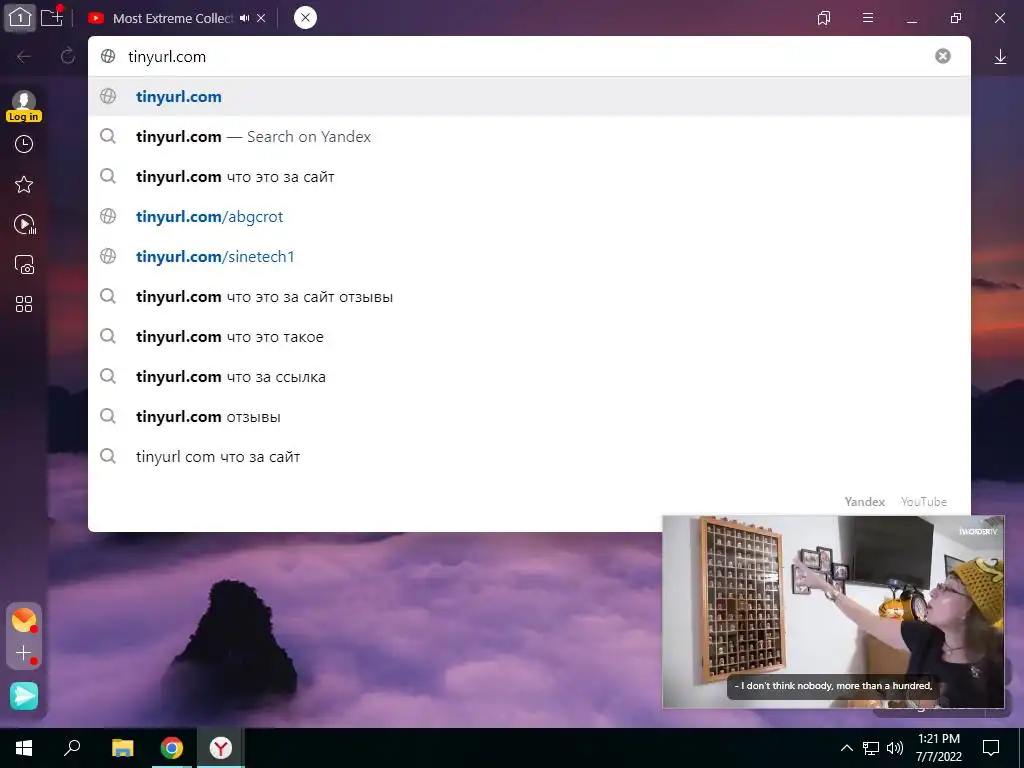Open the notification center icon
This screenshot has width=1024, height=768.
pyautogui.click(x=991, y=748)
